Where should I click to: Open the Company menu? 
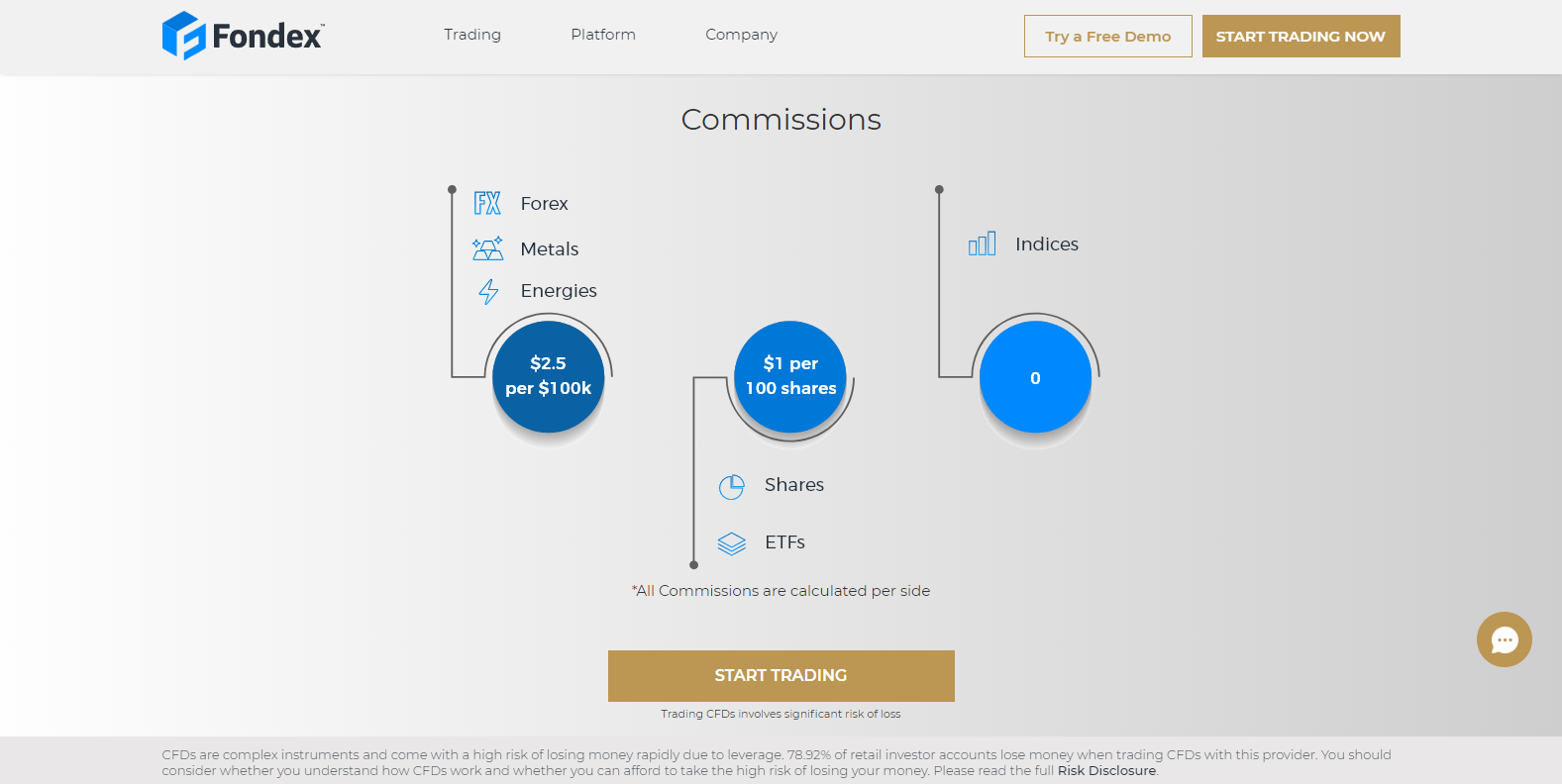click(x=741, y=35)
